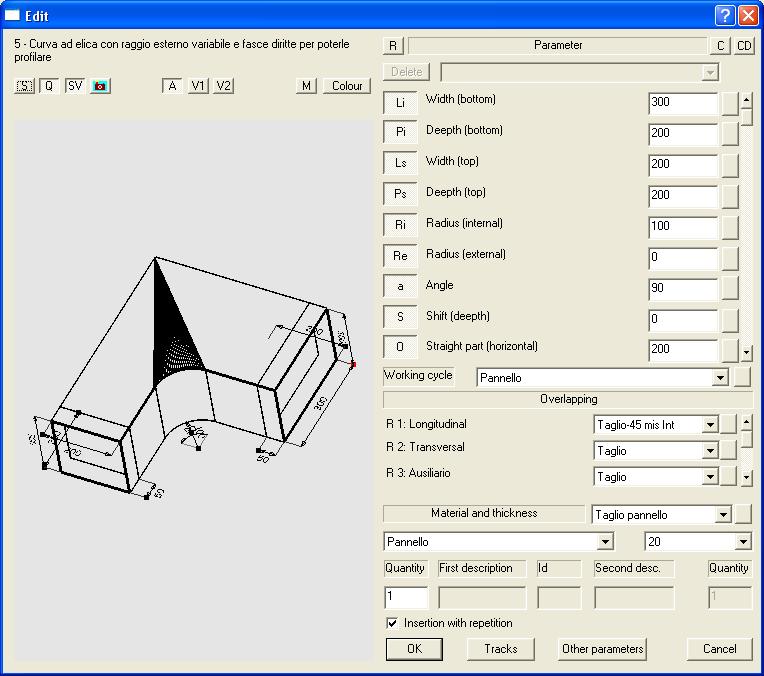Click the Parameter section header
This screenshot has height=676, width=764.
point(557,45)
